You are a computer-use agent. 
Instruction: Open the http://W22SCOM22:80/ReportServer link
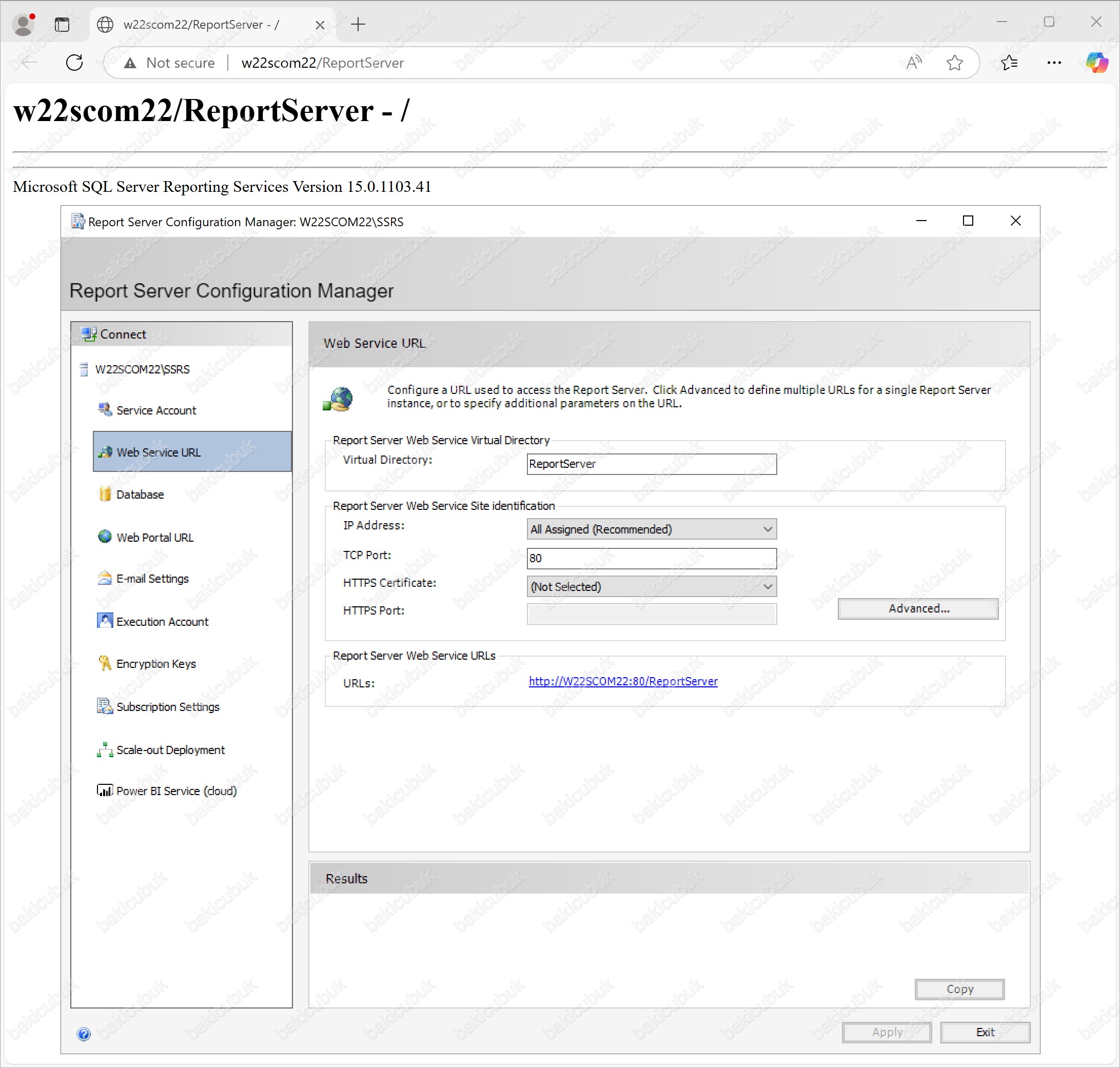[x=623, y=681]
